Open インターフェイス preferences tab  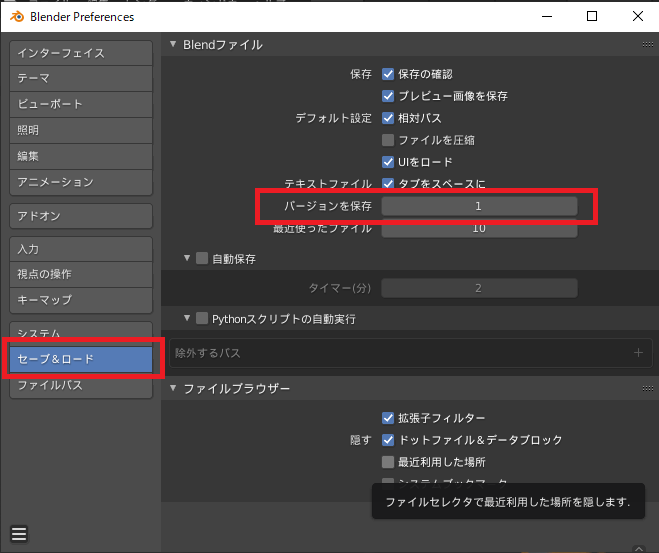tap(81, 53)
